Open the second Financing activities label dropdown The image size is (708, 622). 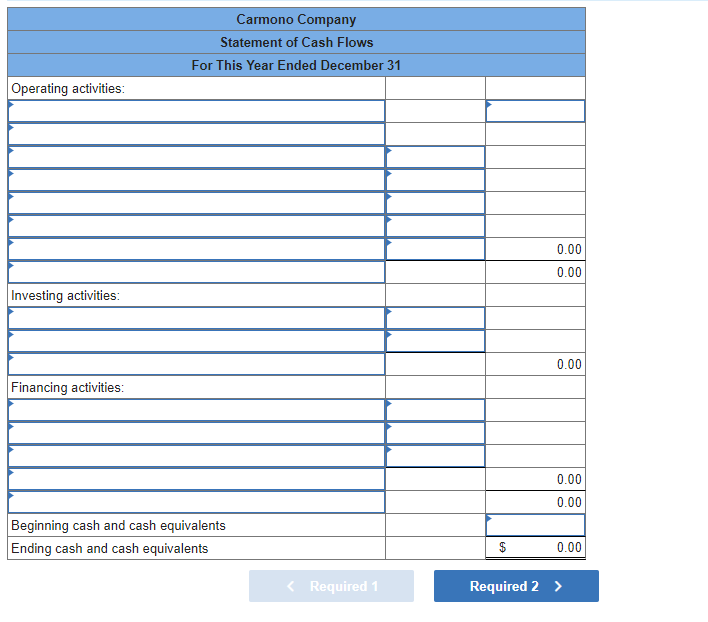[196, 433]
